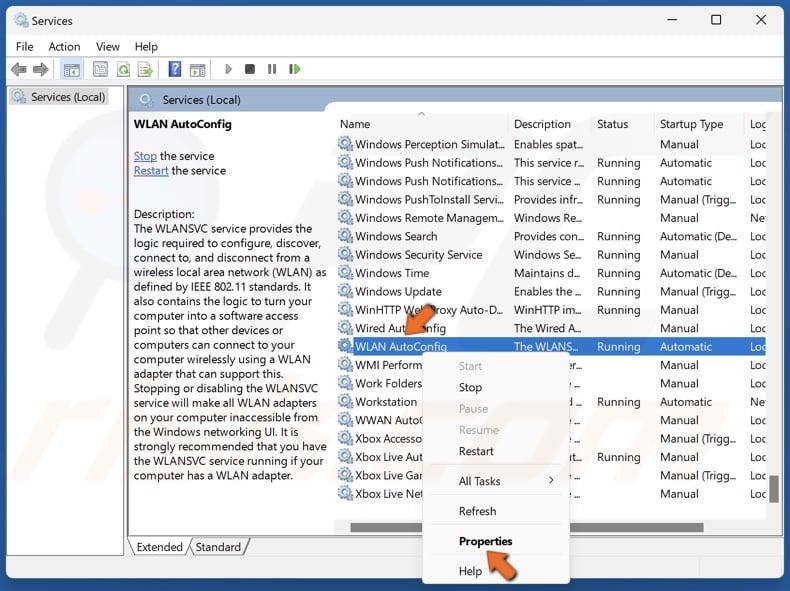The image size is (790, 591).
Task: Toggle the Show/Hide Action Pane icon
Action: [x=198, y=70]
